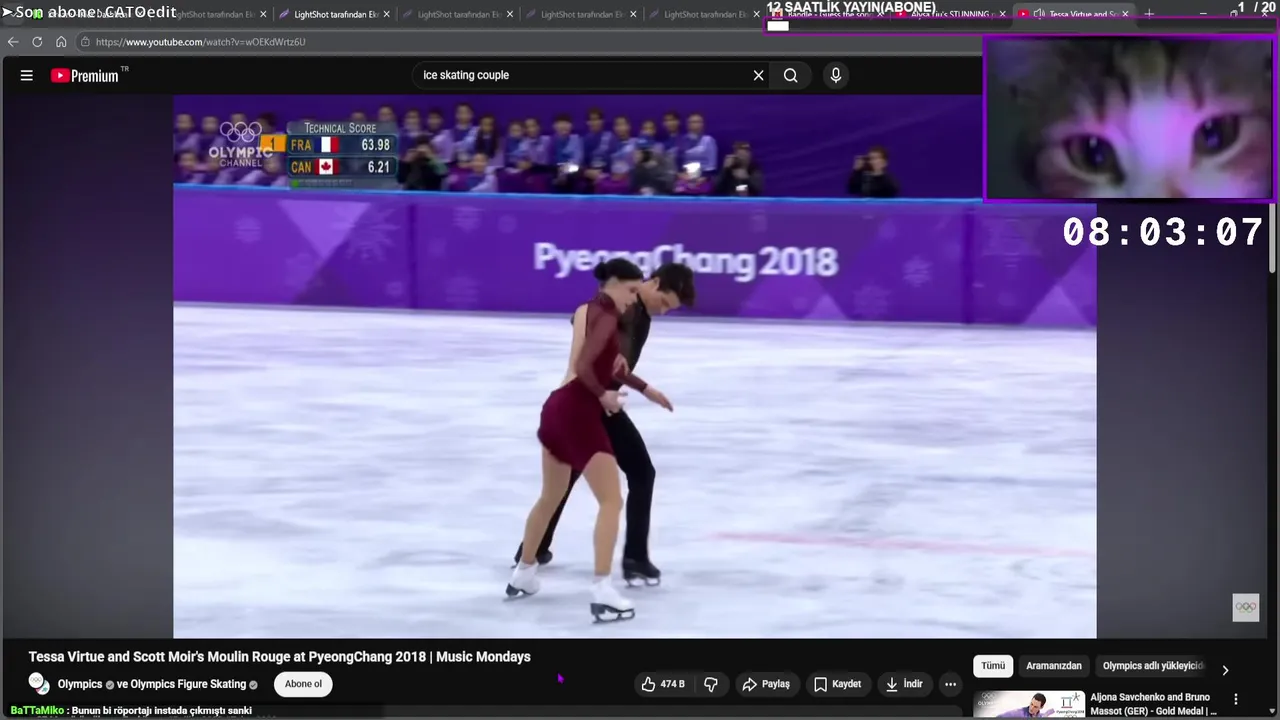
Task: Select the 'Olympics adlı yükleyici' filter chip
Action: click(x=1152, y=666)
